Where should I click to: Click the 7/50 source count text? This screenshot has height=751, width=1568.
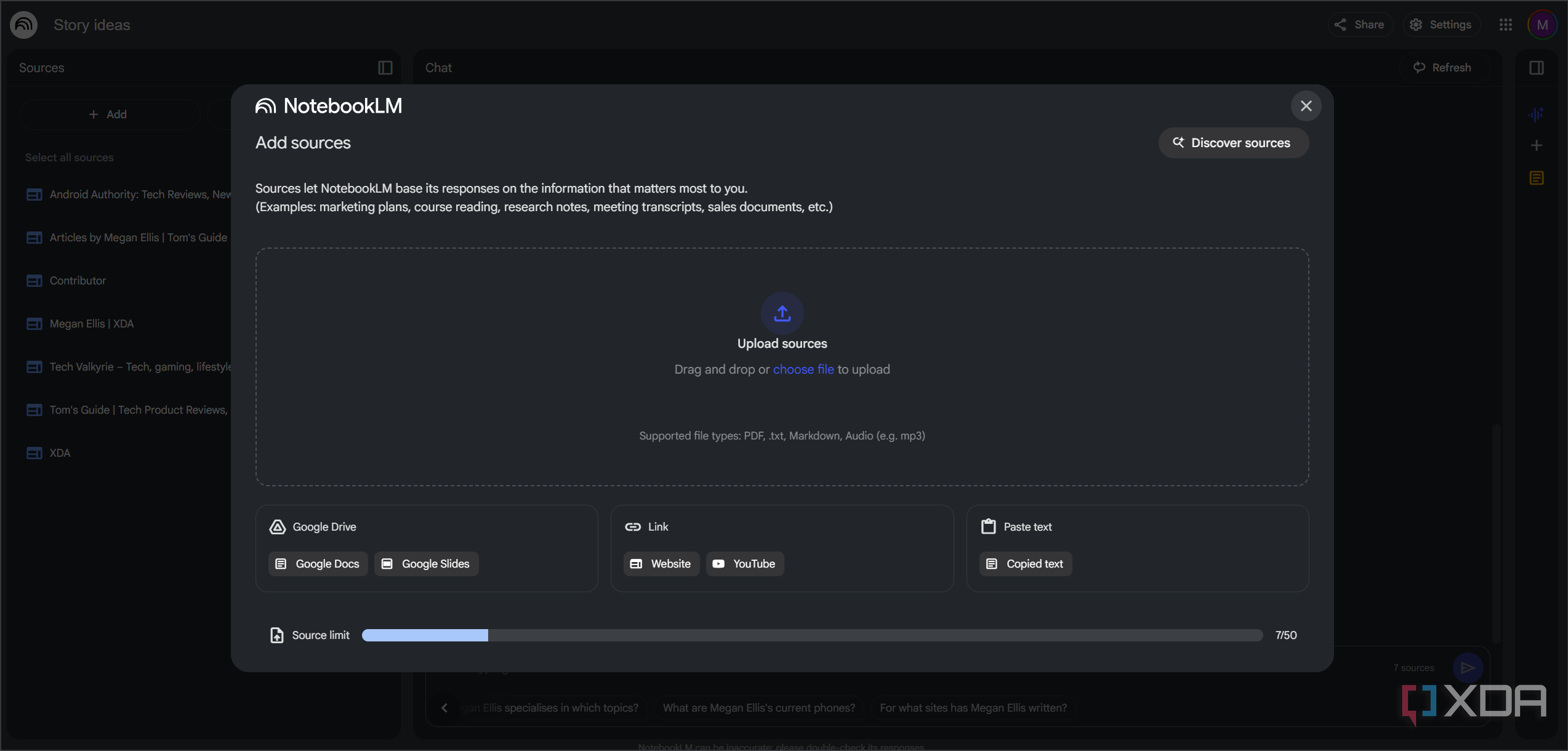pos(1286,635)
